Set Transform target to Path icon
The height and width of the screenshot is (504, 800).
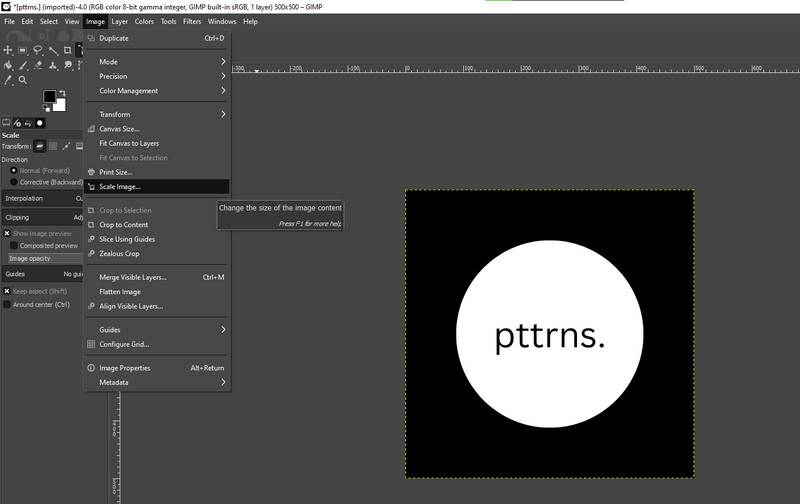click(66, 146)
